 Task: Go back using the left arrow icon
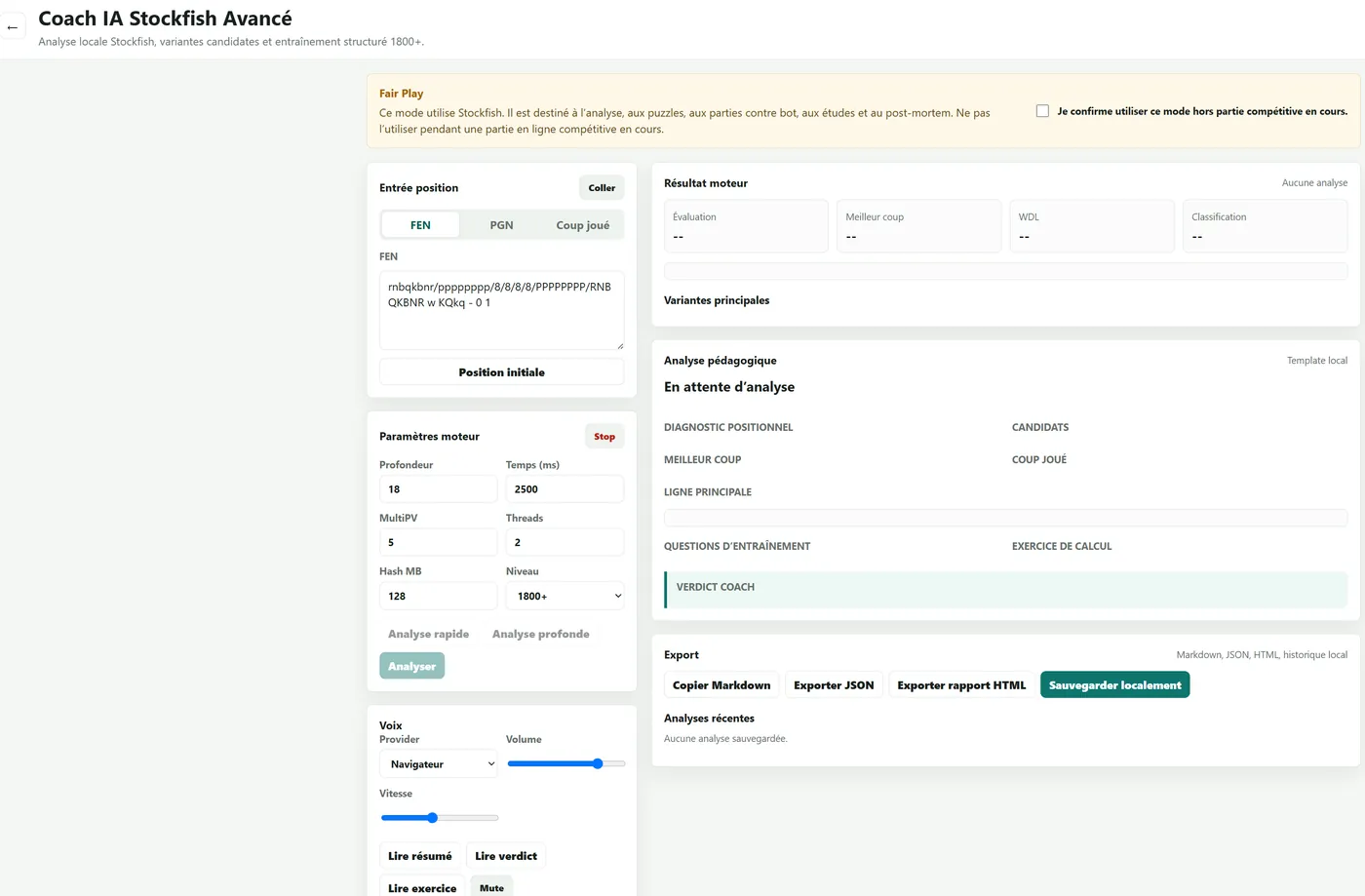click(x=12, y=27)
